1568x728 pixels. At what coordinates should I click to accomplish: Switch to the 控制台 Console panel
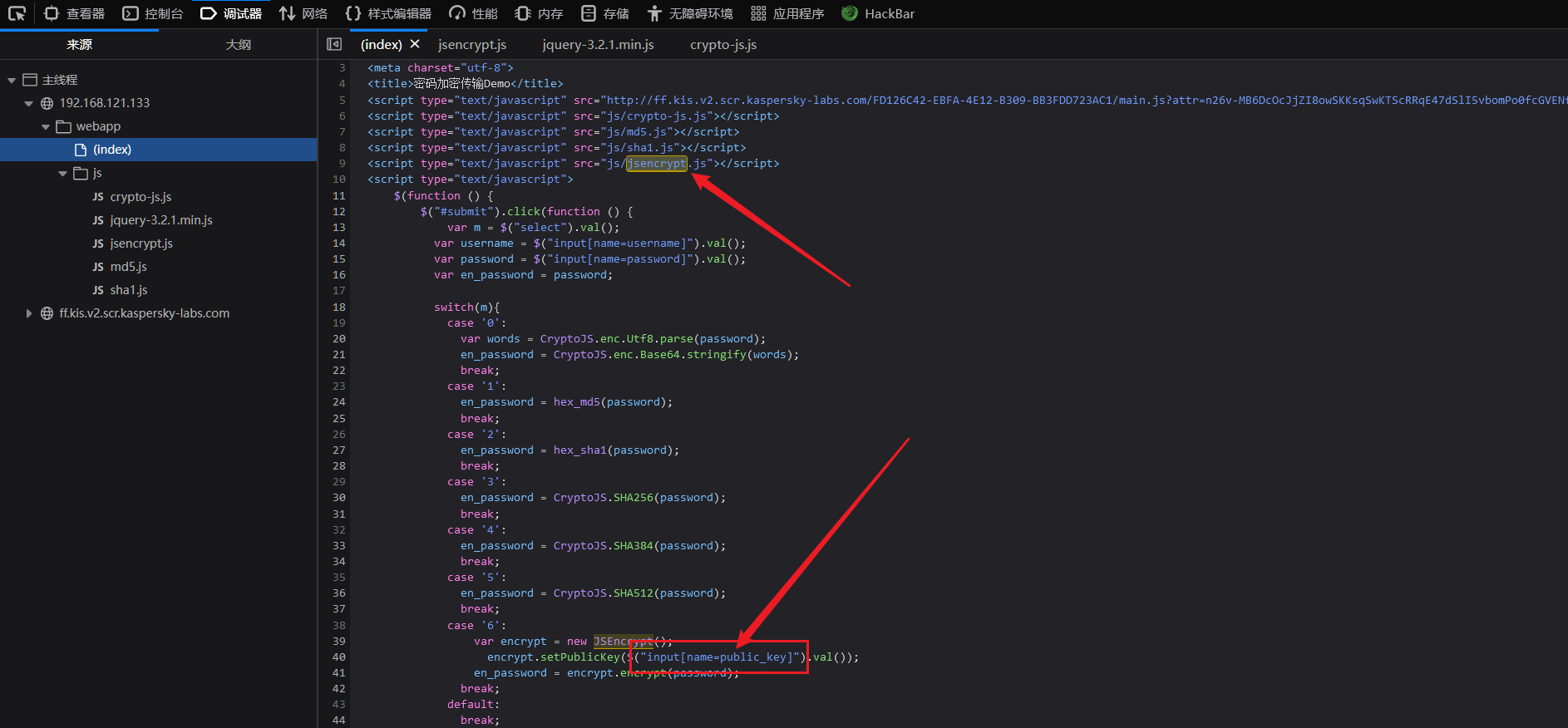coord(152,13)
